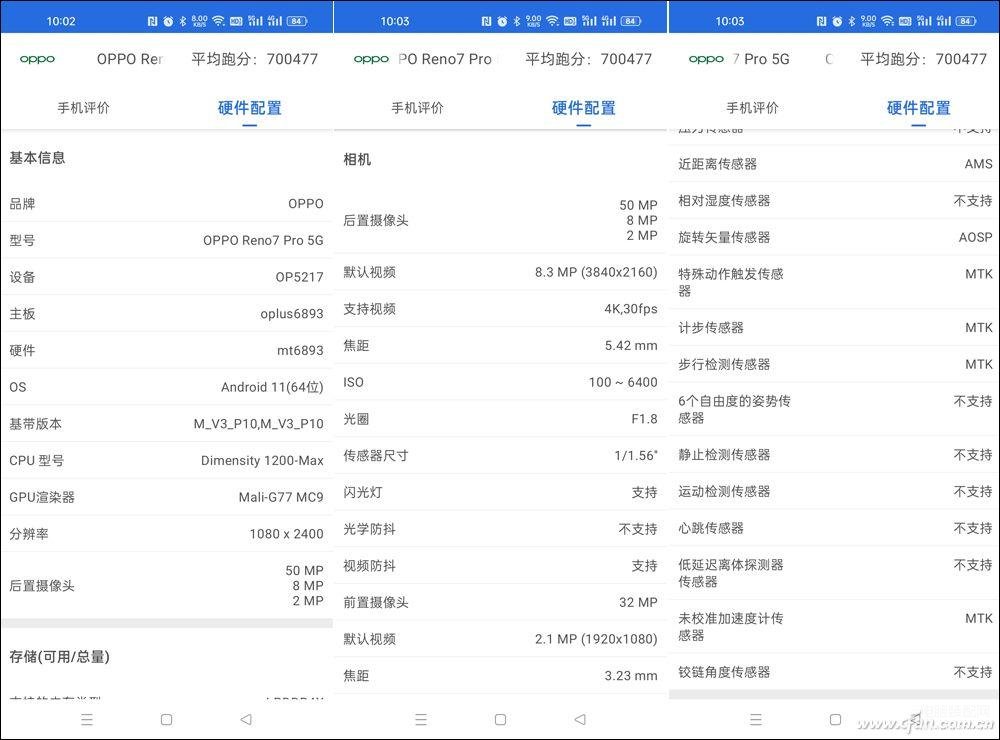Click the supported video value 4K,30fps
Viewport: 1000px width, 740px height.
(631, 309)
